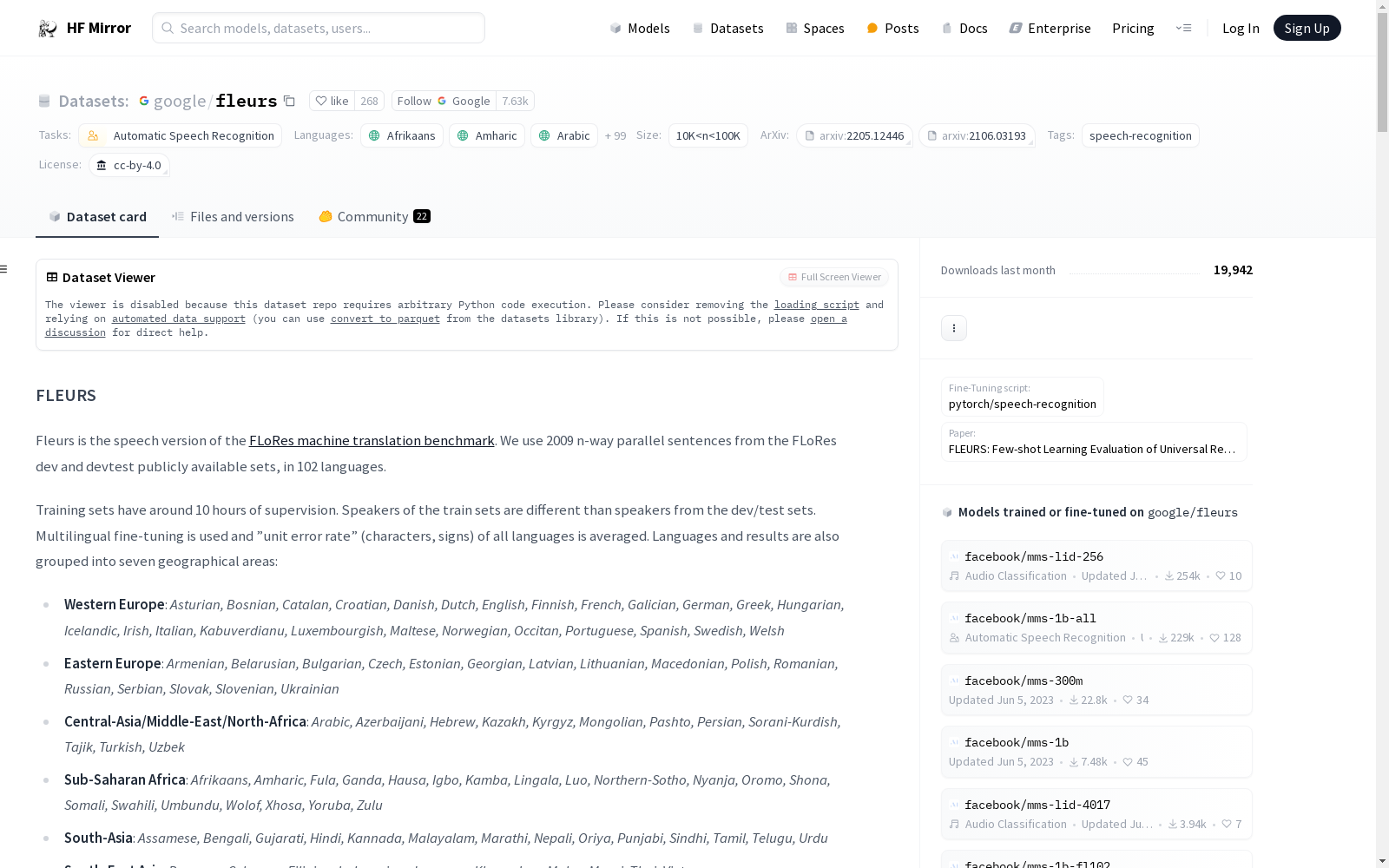Open the facebook/mms-1b-all model card
1389x868 pixels.
[1096, 628]
